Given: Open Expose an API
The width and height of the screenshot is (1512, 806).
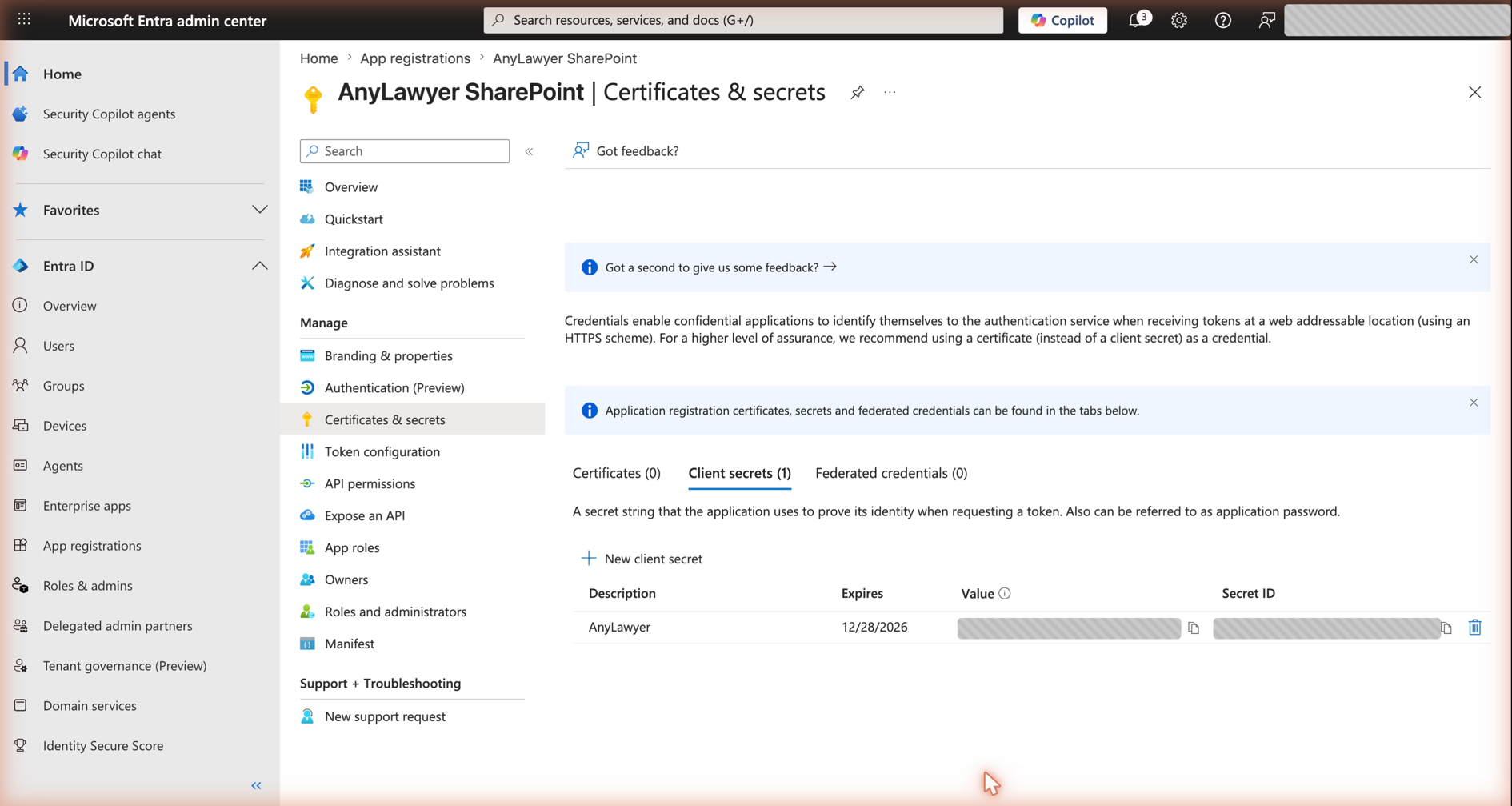Looking at the screenshot, I should 364,515.
